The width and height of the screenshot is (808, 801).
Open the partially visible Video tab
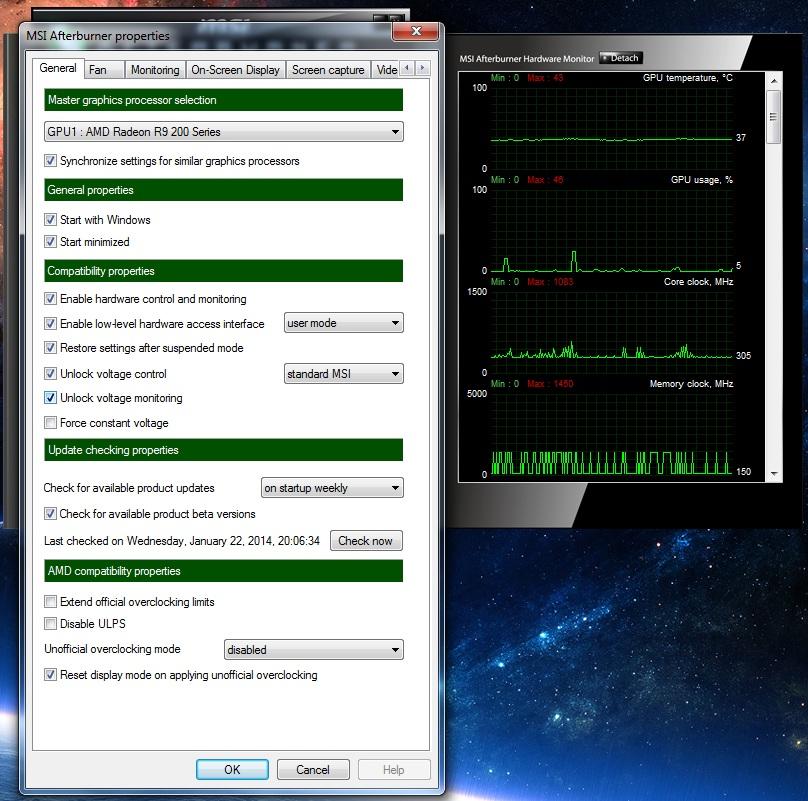pyautogui.click(x=385, y=70)
